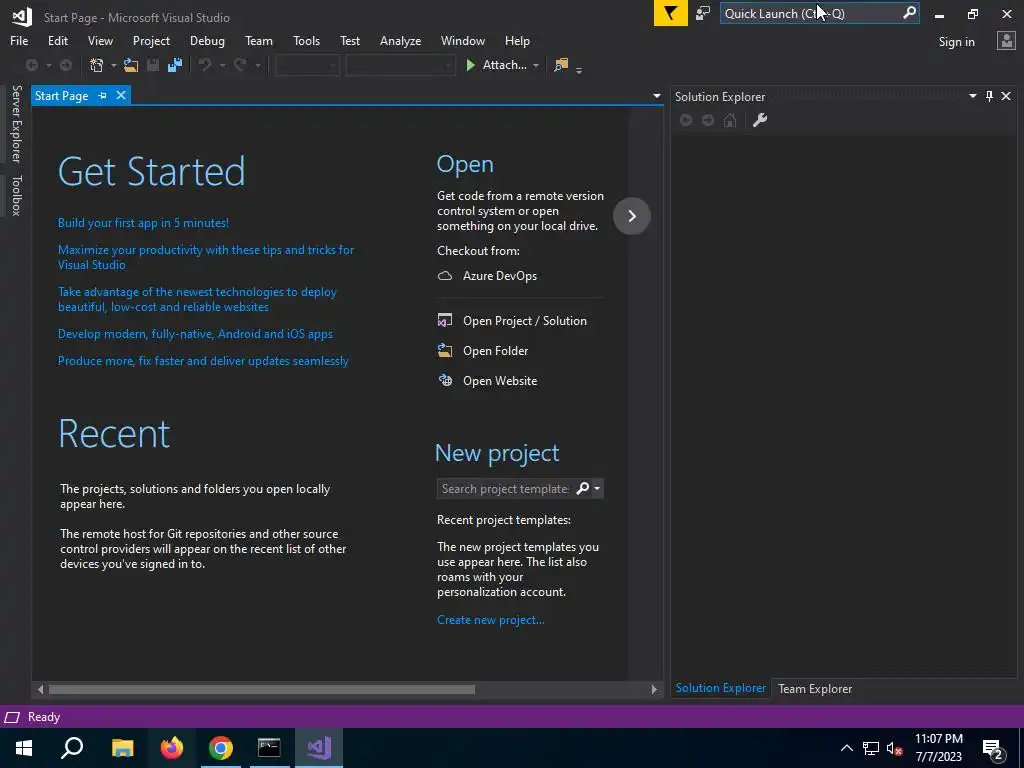The image size is (1024, 768).
Task: Open the toolbar options overflow arrow
Action: [579, 69]
